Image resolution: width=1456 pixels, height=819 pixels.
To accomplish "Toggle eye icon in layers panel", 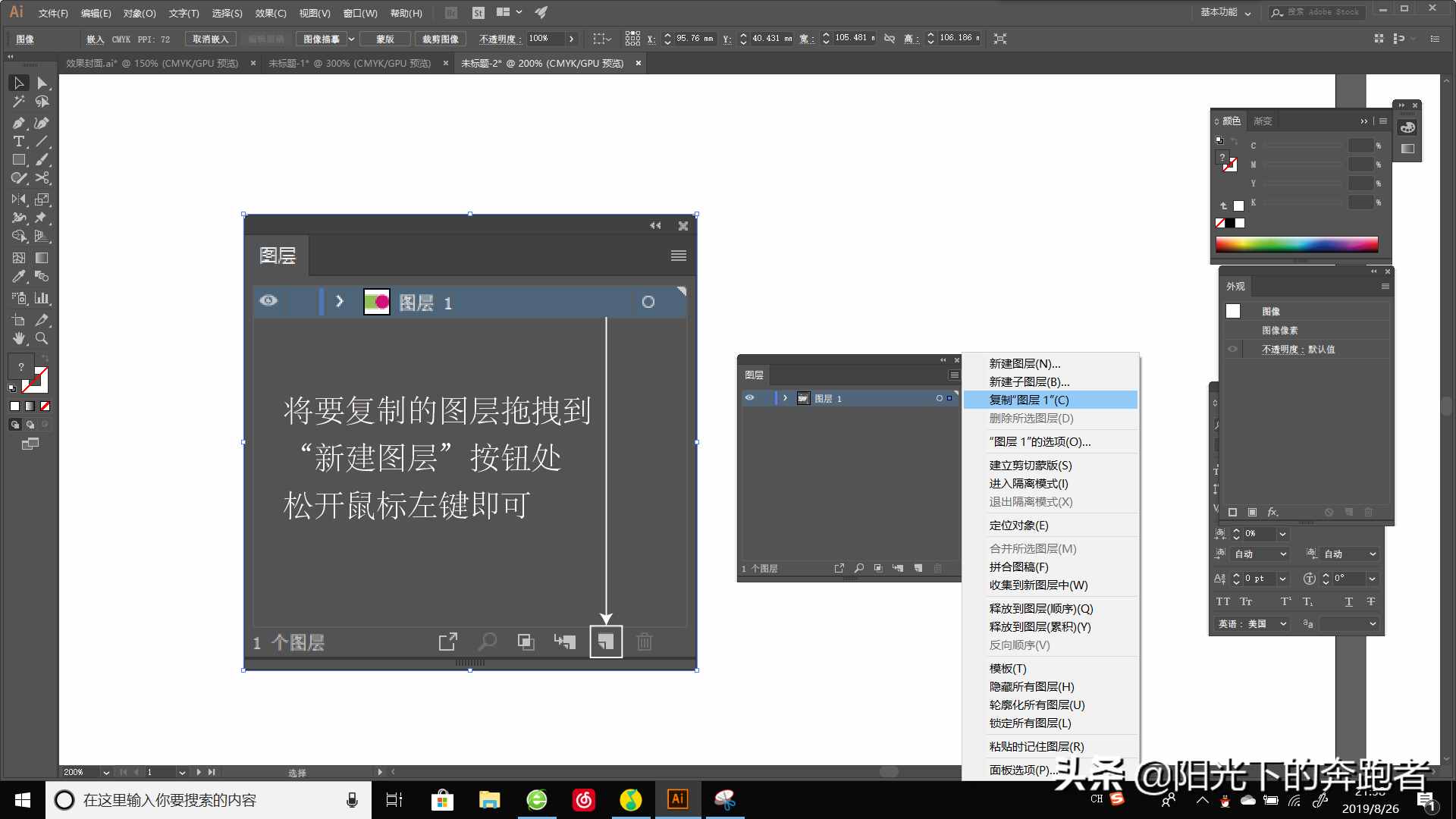I will [x=269, y=301].
